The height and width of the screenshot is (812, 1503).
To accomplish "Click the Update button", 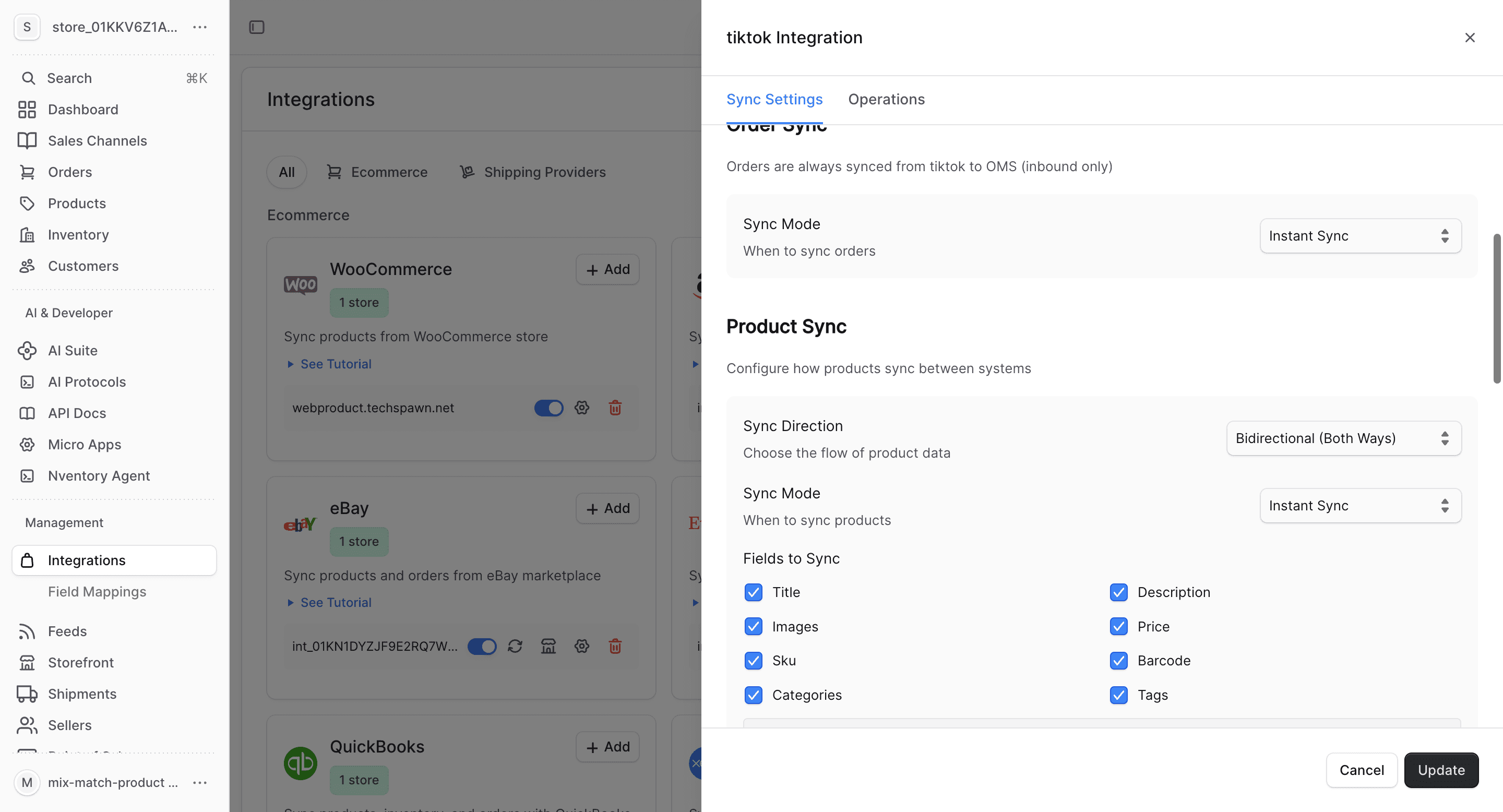I will 1441,771.
